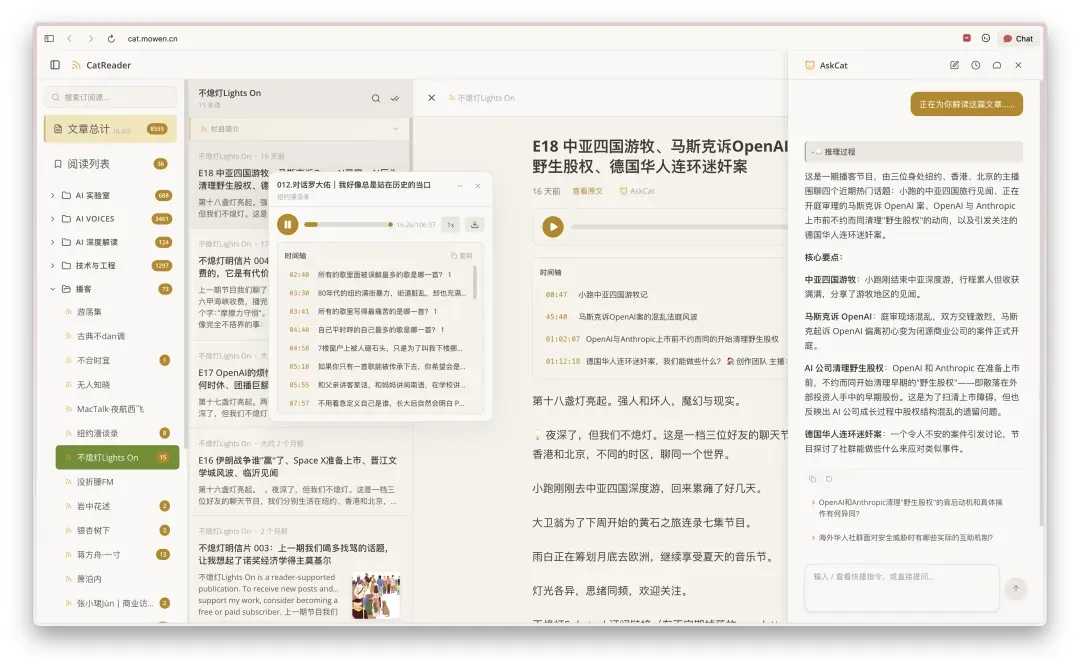The height and width of the screenshot is (670, 1080).
Task: Expand the 栏目简介 section dropdown
Action: click(299, 129)
